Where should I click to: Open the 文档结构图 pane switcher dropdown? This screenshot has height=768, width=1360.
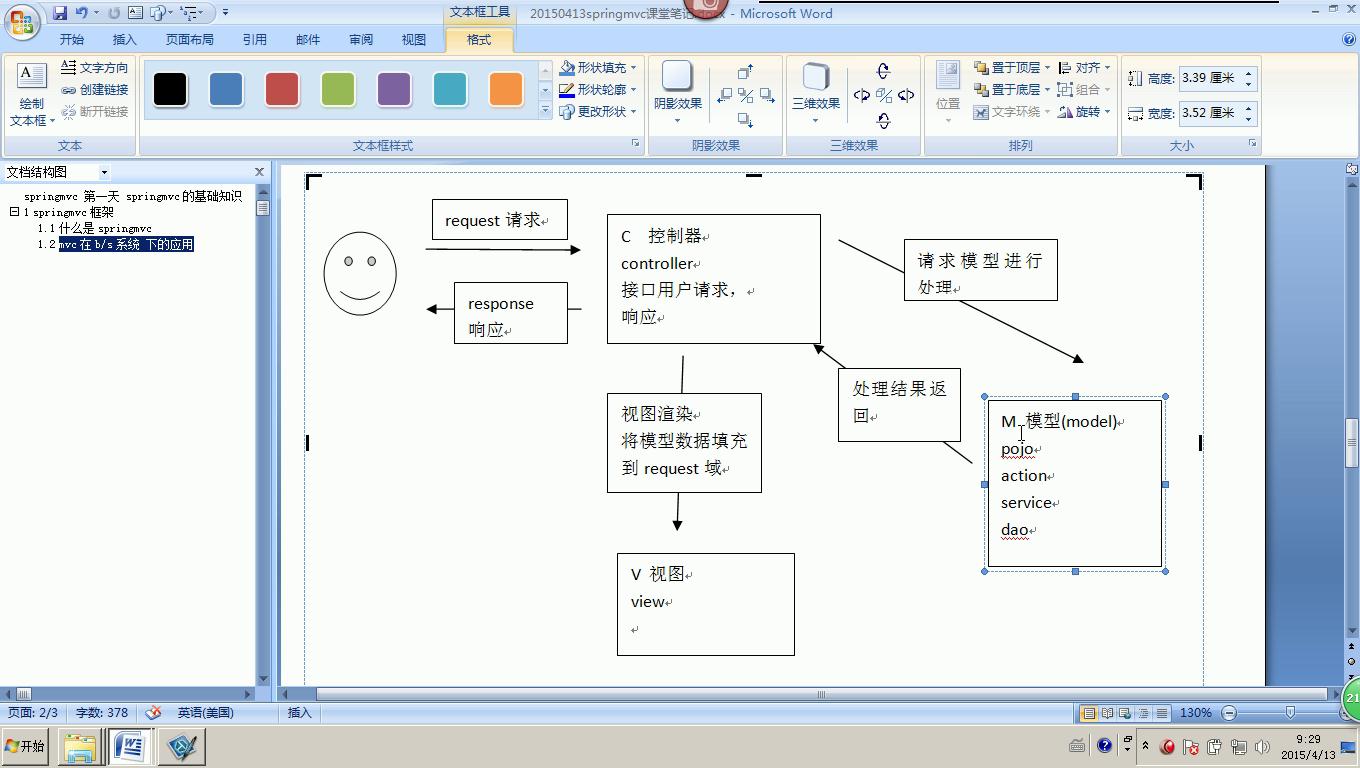click(x=104, y=172)
